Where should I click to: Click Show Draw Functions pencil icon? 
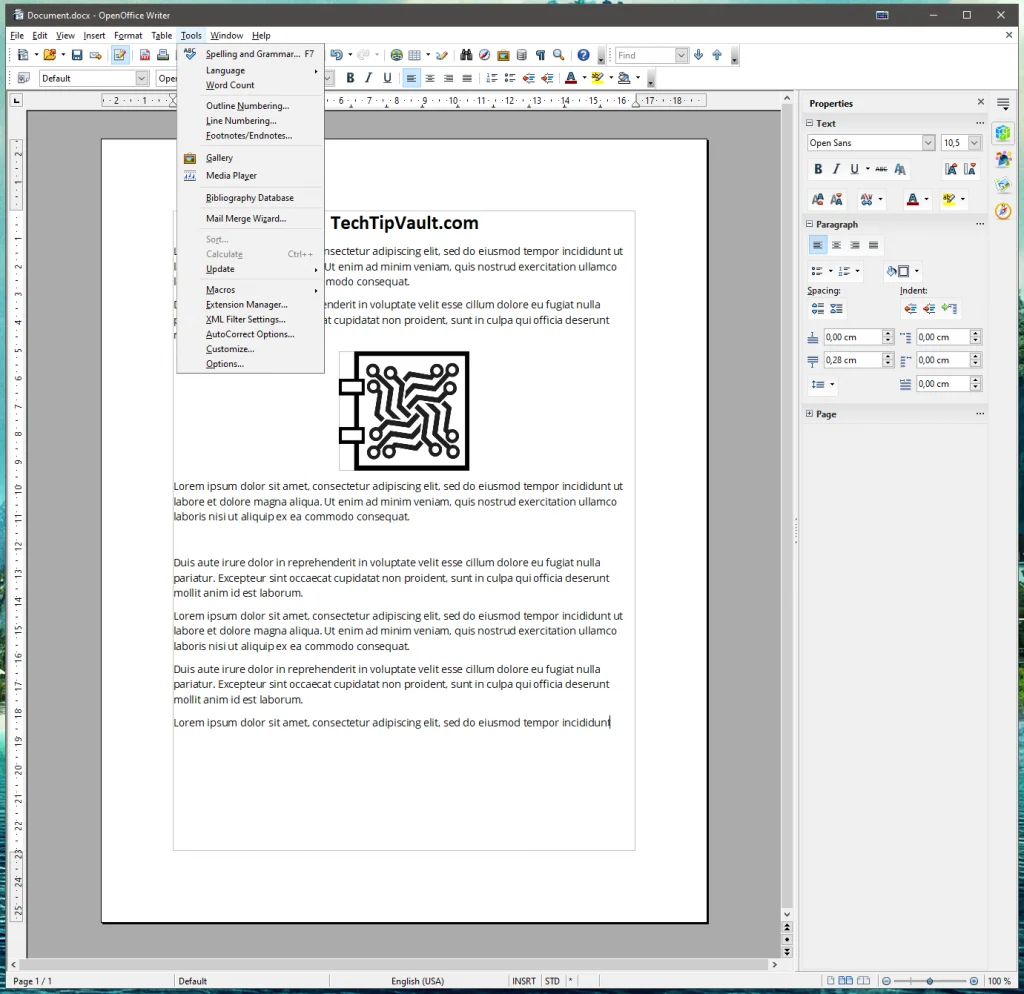[x=442, y=56]
